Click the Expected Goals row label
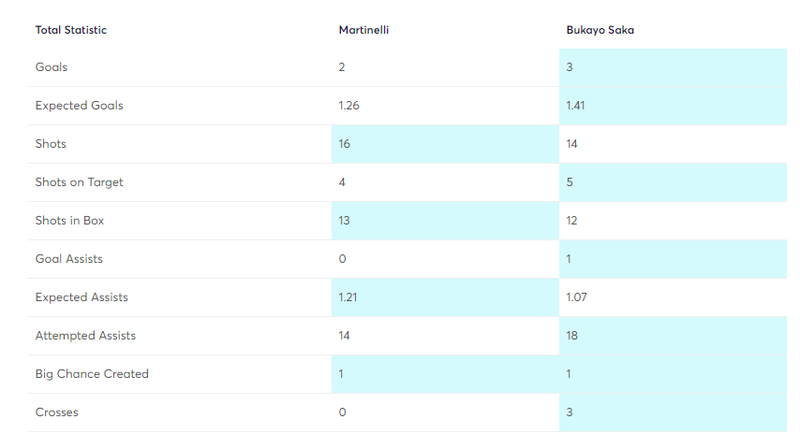 click(79, 106)
